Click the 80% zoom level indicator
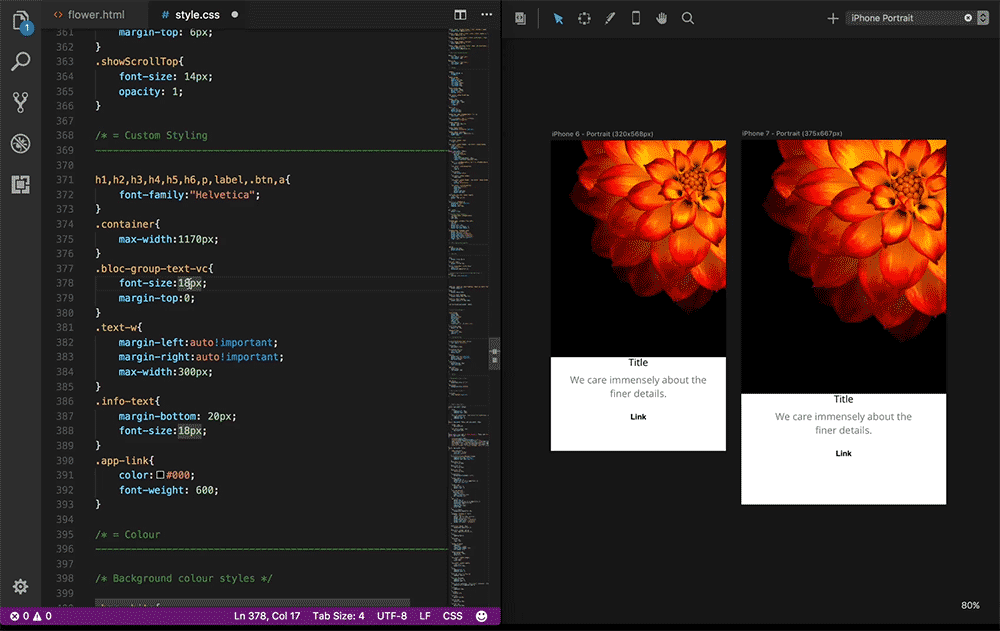The width and height of the screenshot is (1000, 631). coord(970,605)
